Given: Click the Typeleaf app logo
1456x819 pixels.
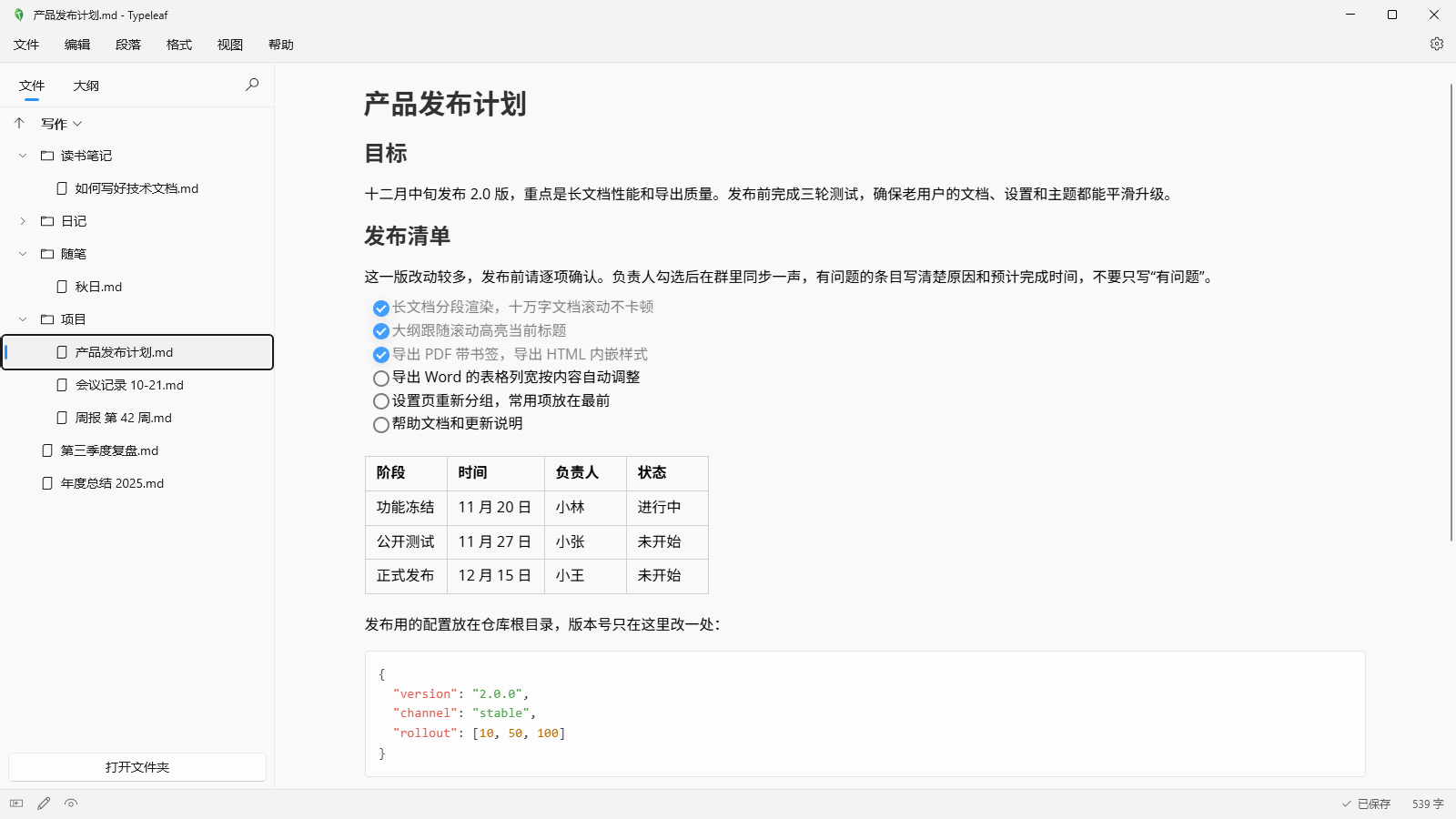Looking at the screenshot, I should pos(19,15).
